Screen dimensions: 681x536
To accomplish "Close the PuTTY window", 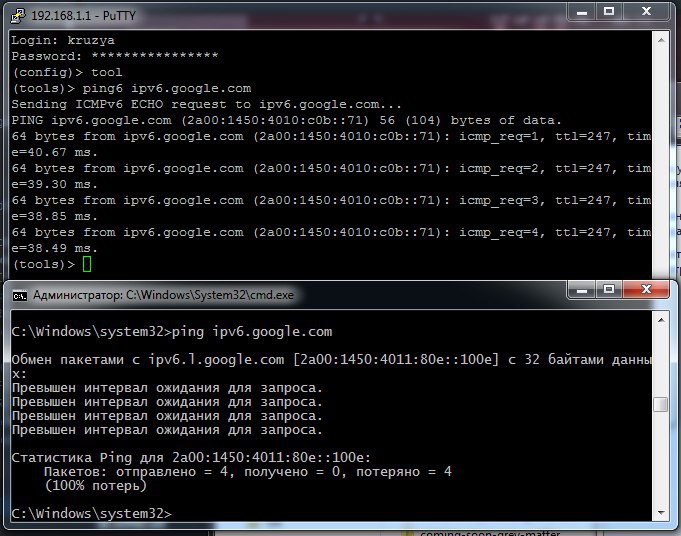I will pyautogui.click(x=646, y=11).
